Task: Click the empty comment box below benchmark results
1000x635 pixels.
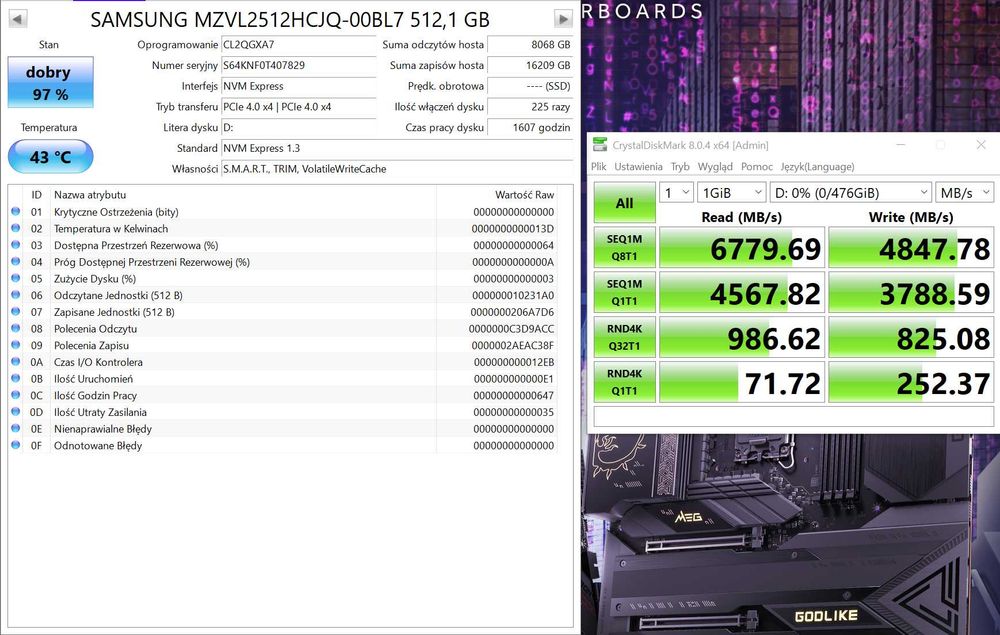Action: (x=793, y=416)
